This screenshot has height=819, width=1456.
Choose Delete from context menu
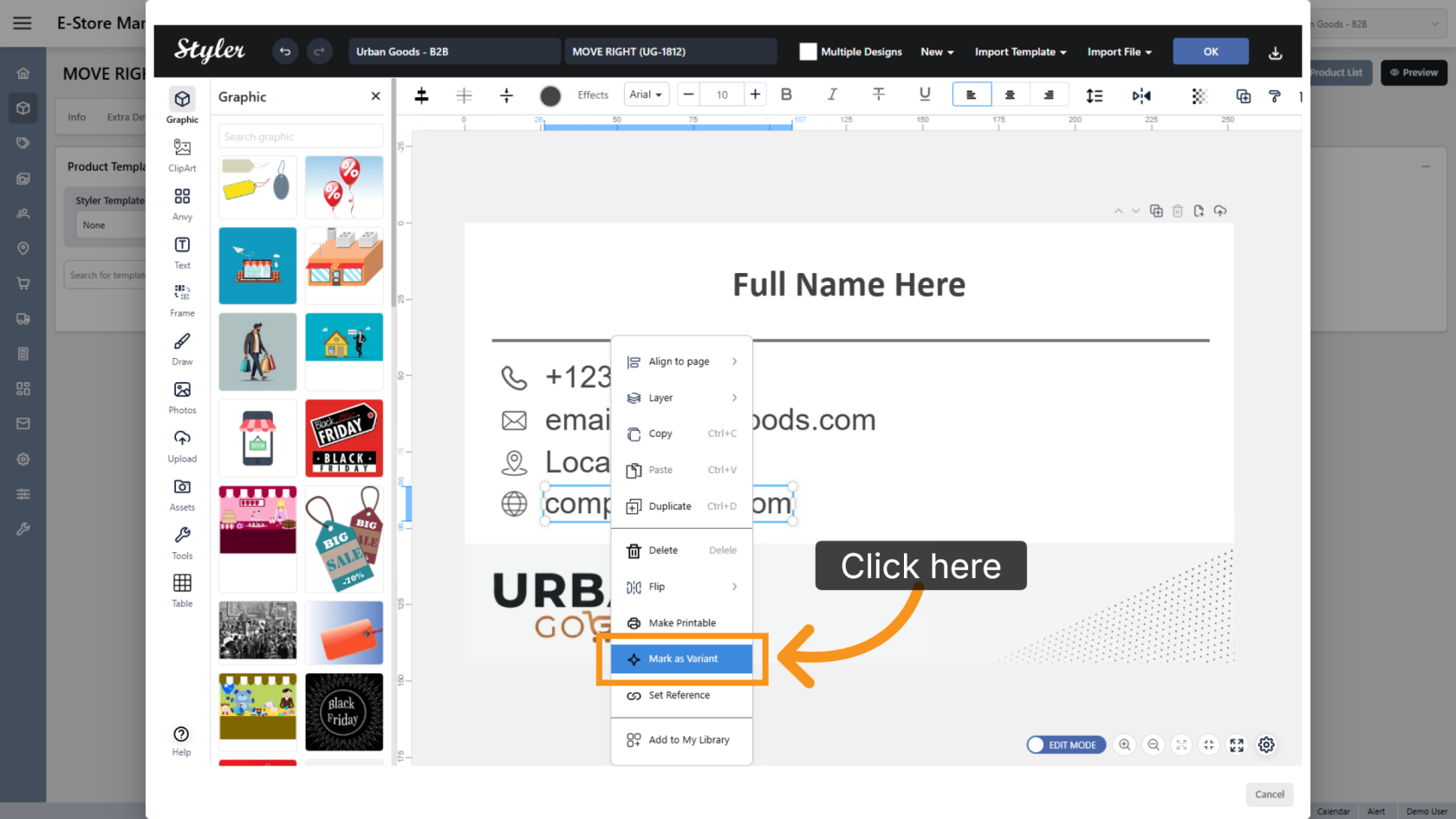pyautogui.click(x=681, y=550)
